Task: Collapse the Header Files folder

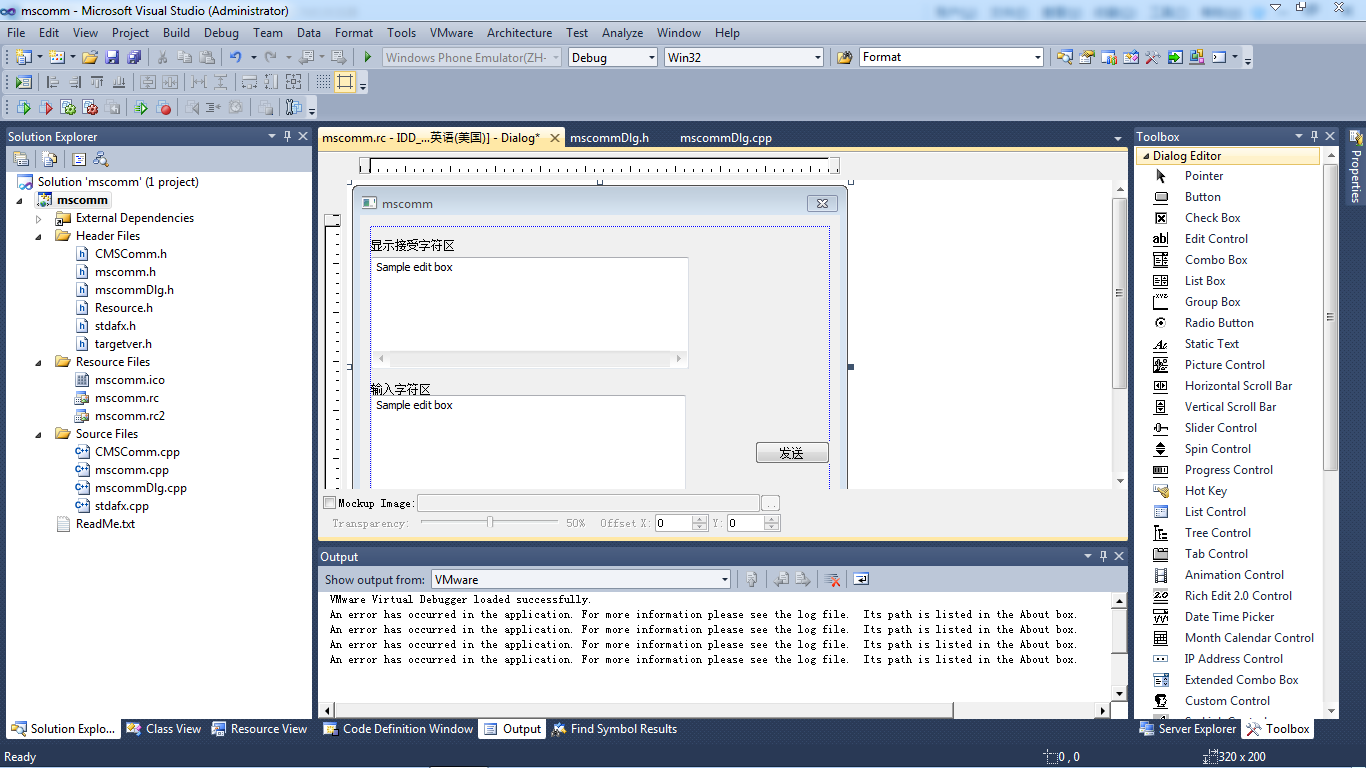Action: pyautogui.click(x=39, y=236)
